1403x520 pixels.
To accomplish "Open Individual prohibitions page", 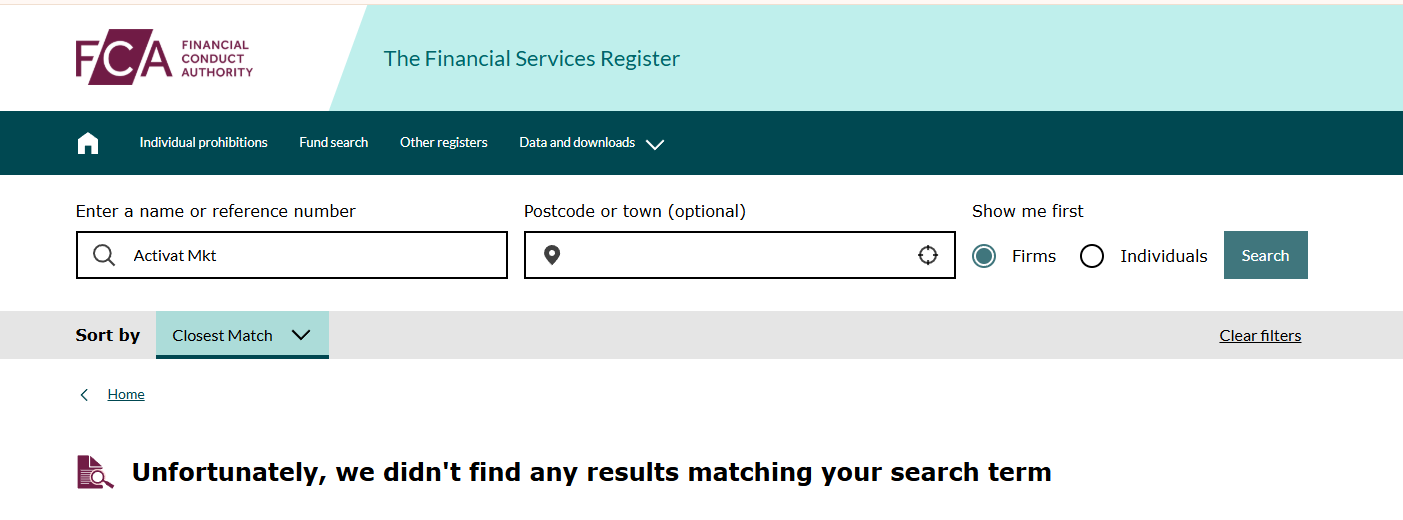I will click(x=203, y=143).
